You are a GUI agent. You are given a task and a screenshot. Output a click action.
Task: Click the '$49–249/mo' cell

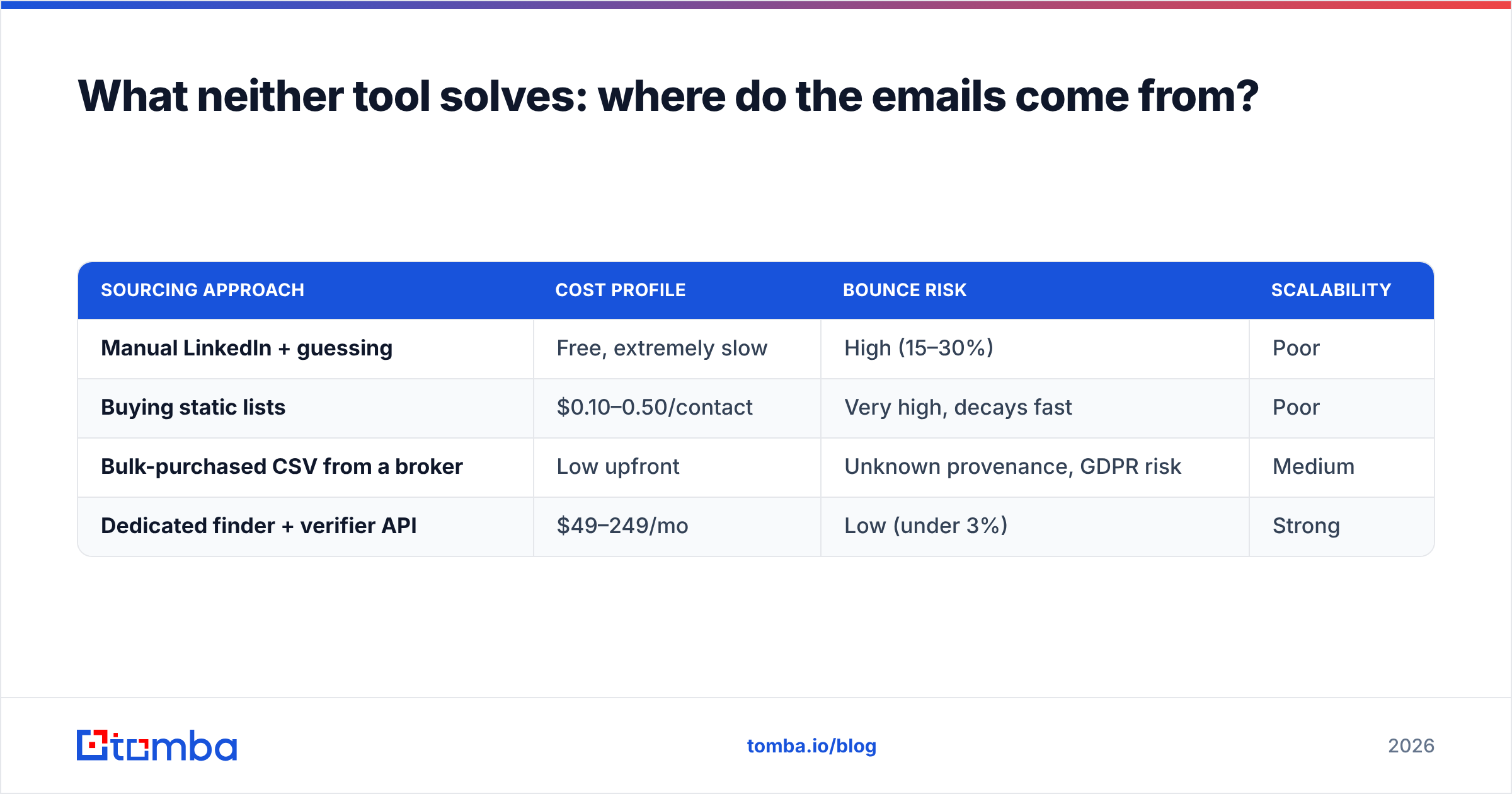(x=677, y=526)
